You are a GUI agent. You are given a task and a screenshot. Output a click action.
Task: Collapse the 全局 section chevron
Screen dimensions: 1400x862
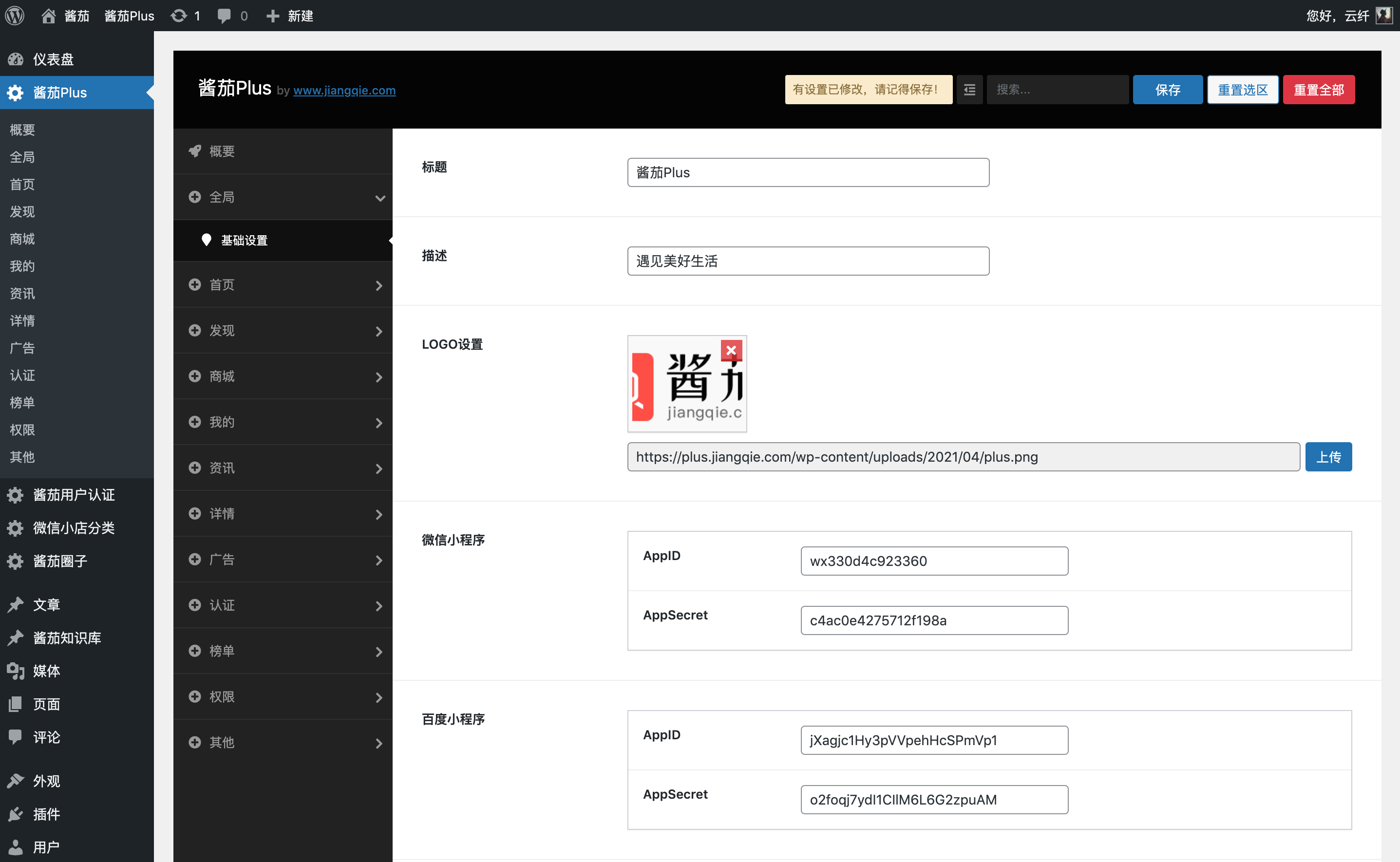380,198
